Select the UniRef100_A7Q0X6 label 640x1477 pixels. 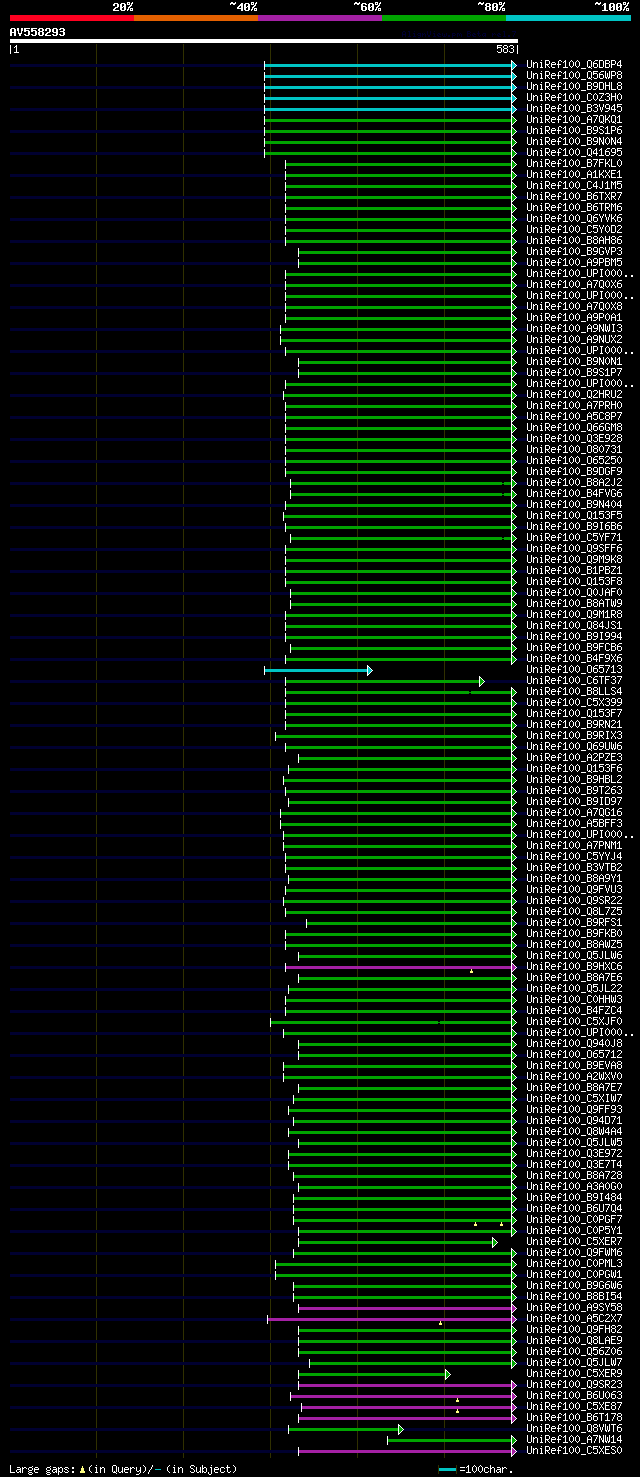pyautogui.click(x=574, y=284)
